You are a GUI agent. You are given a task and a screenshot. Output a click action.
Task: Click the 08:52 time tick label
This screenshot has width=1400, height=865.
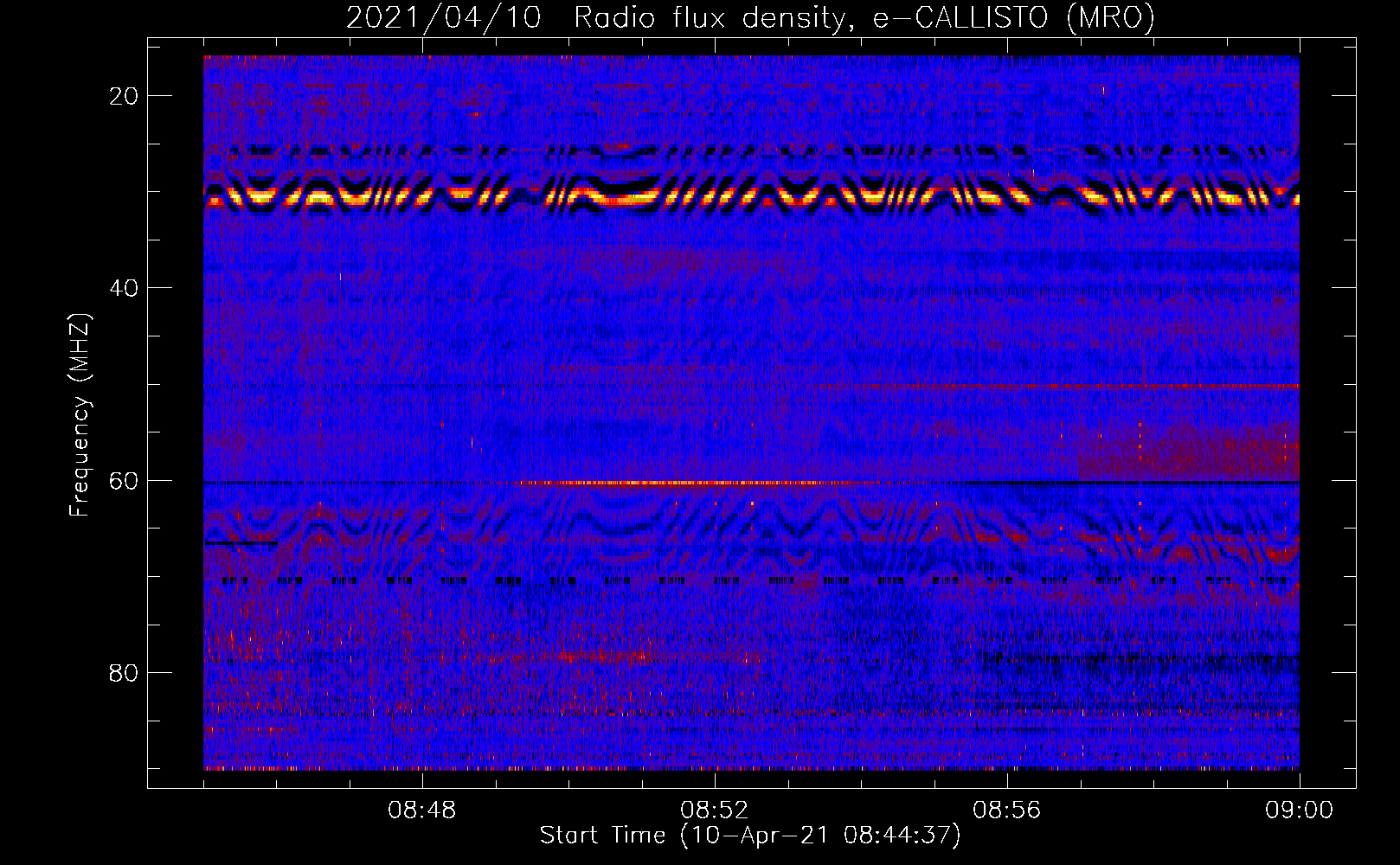tap(715, 811)
